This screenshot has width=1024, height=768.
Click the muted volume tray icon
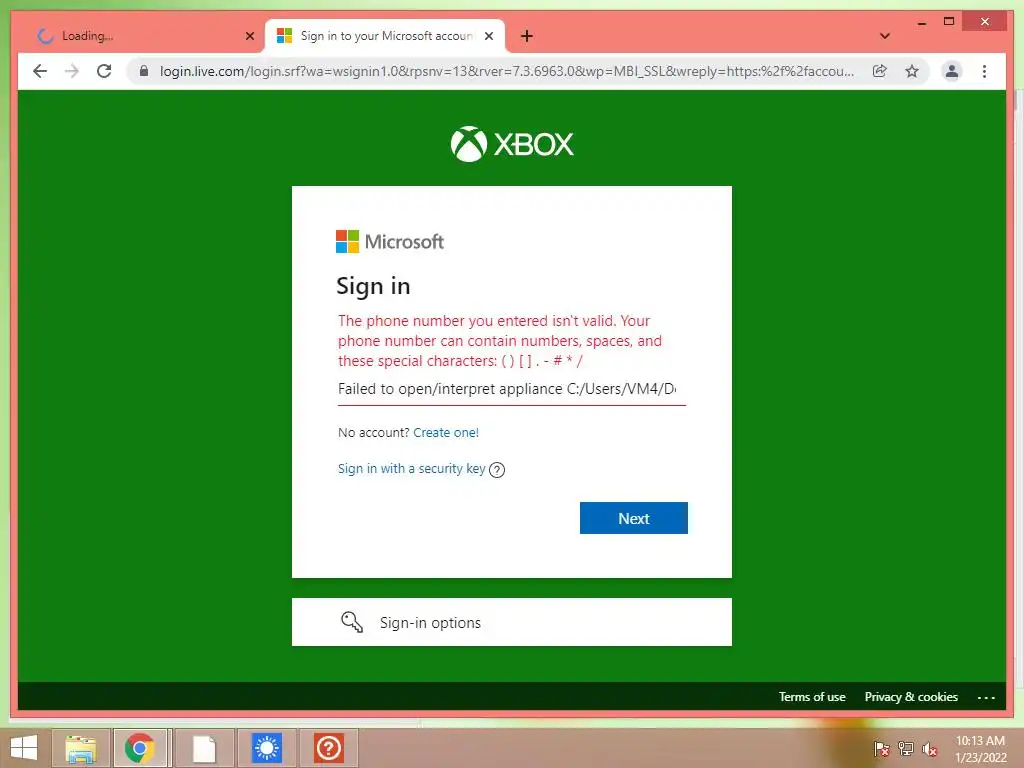click(x=930, y=749)
